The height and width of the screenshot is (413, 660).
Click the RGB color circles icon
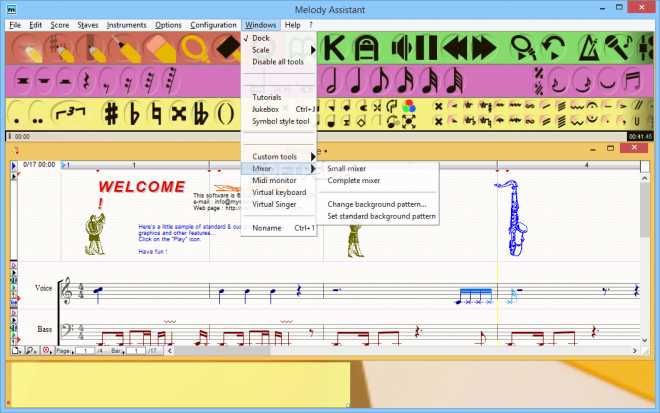tap(408, 107)
